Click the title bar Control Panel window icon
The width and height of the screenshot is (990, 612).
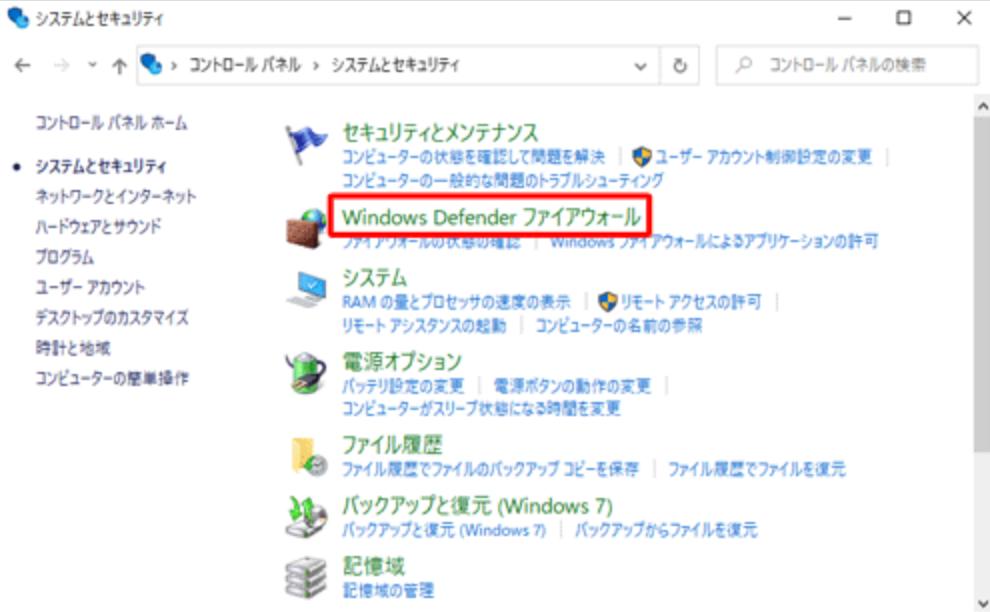coord(18,18)
